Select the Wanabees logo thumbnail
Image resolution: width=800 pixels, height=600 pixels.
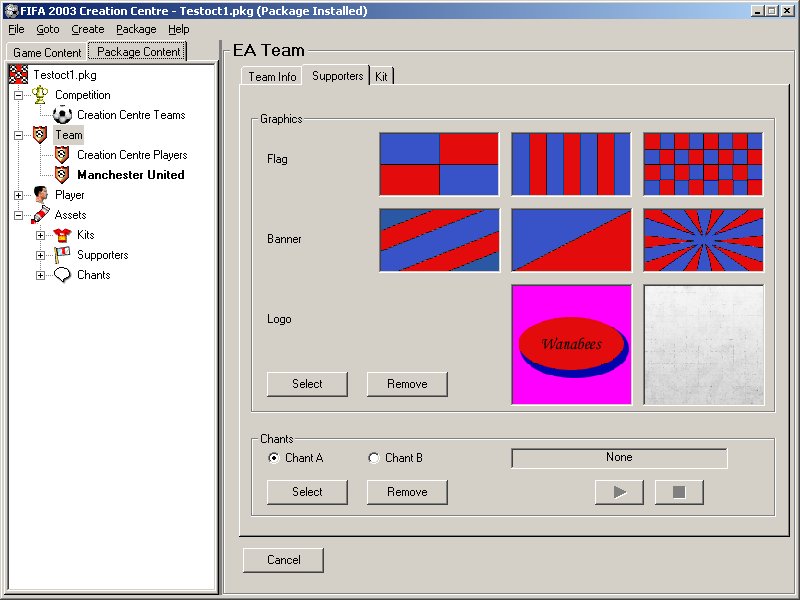pos(571,344)
